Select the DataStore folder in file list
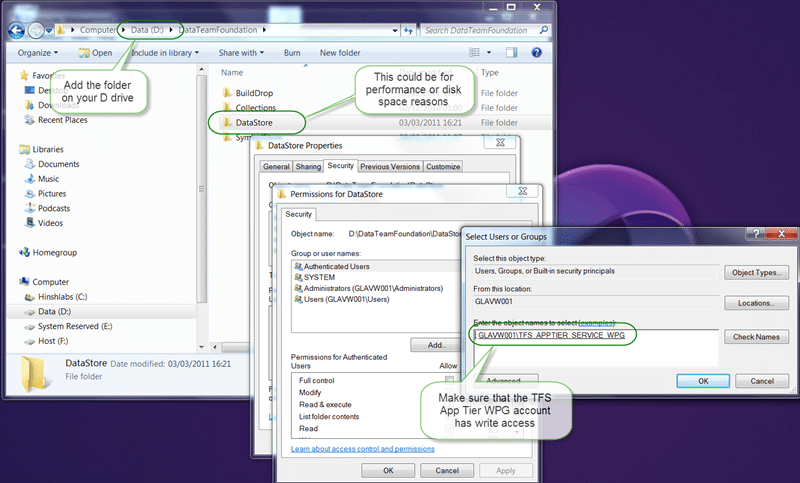Screen dimensions: 800x483 click(x=254, y=122)
